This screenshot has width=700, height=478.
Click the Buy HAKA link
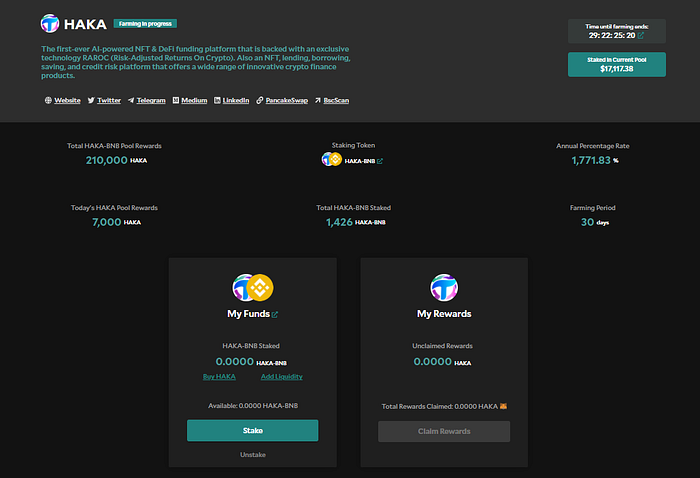coord(219,376)
